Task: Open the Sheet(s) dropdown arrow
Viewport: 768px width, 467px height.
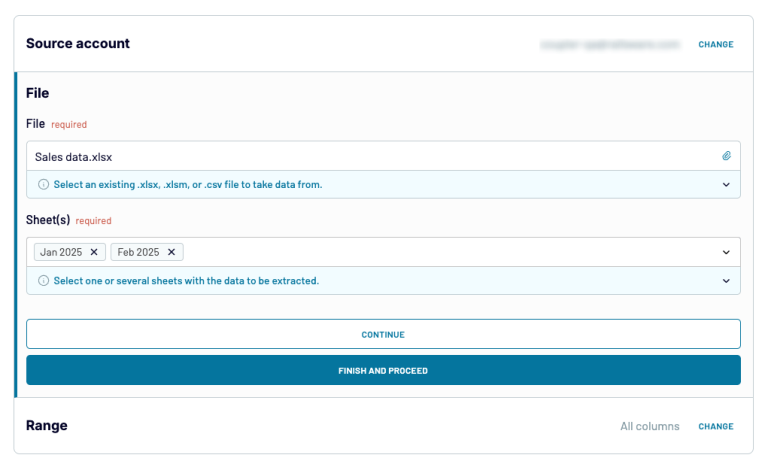Action: click(x=727, y=253)
